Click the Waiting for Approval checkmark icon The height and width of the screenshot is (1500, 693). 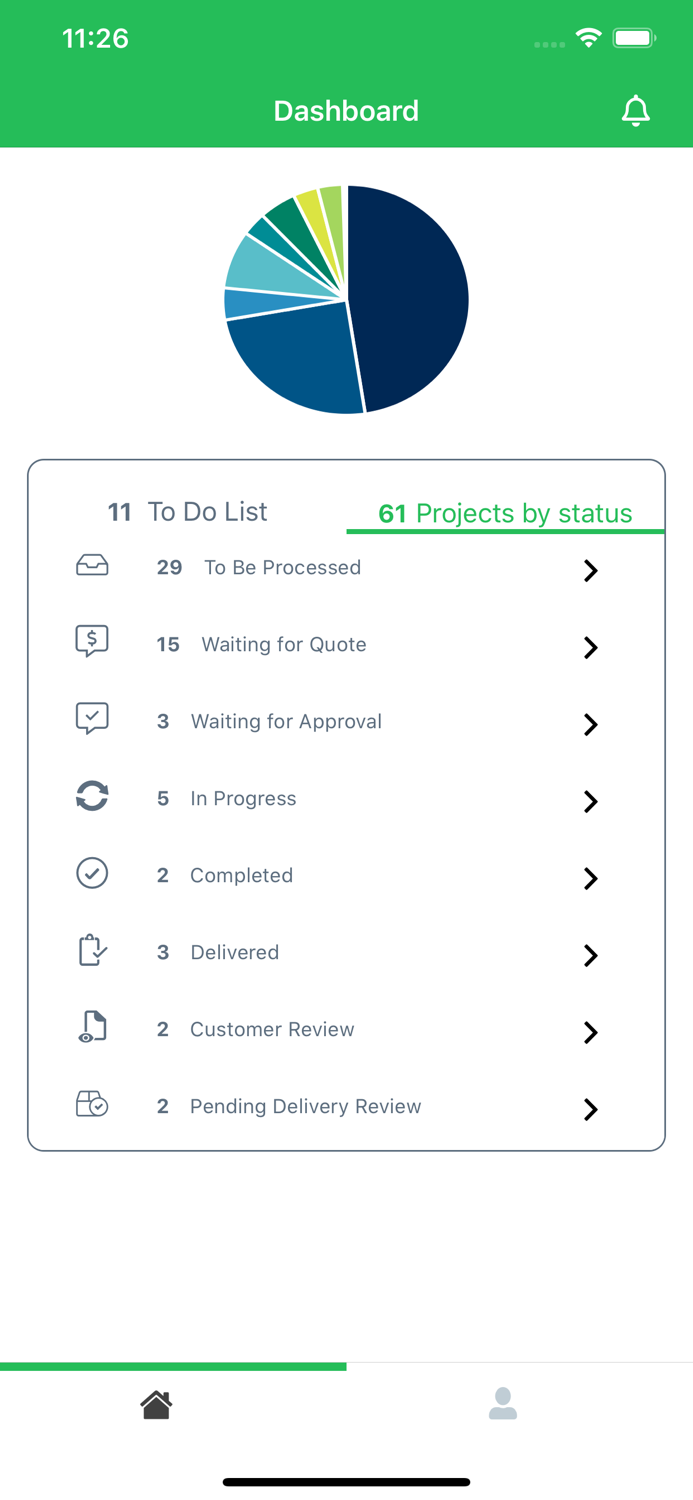(91, 718)
